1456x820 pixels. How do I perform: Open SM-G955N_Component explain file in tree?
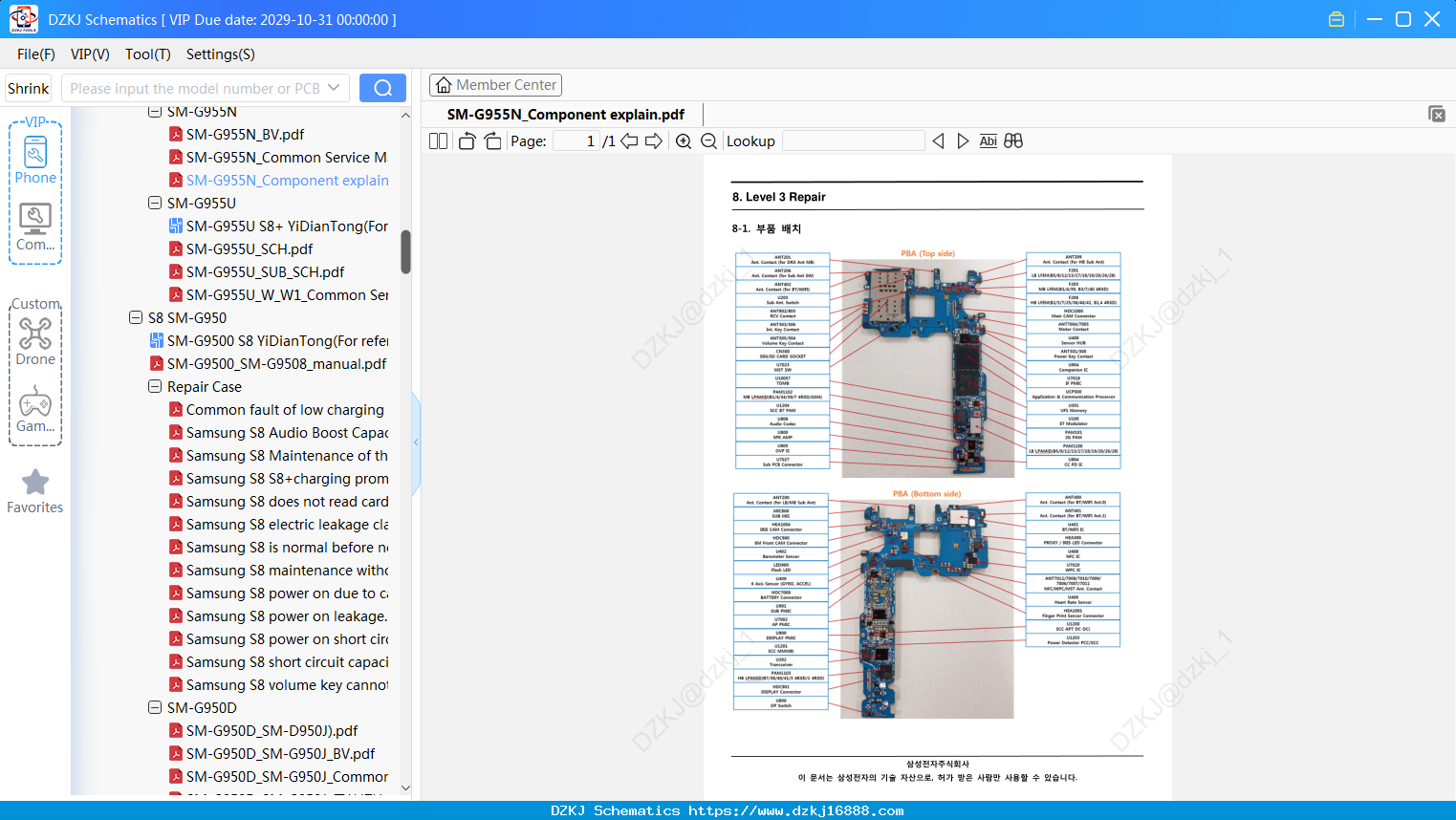pos(278,180)
